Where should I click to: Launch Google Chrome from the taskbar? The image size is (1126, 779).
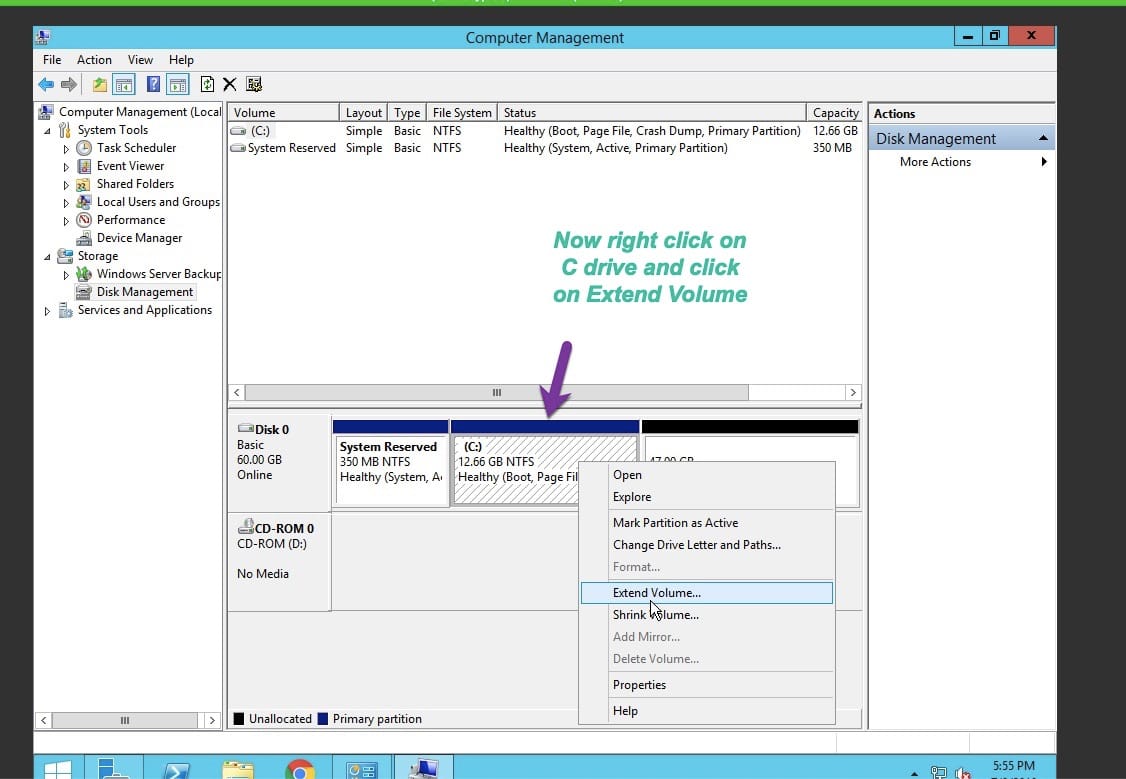tap(301, 768)
